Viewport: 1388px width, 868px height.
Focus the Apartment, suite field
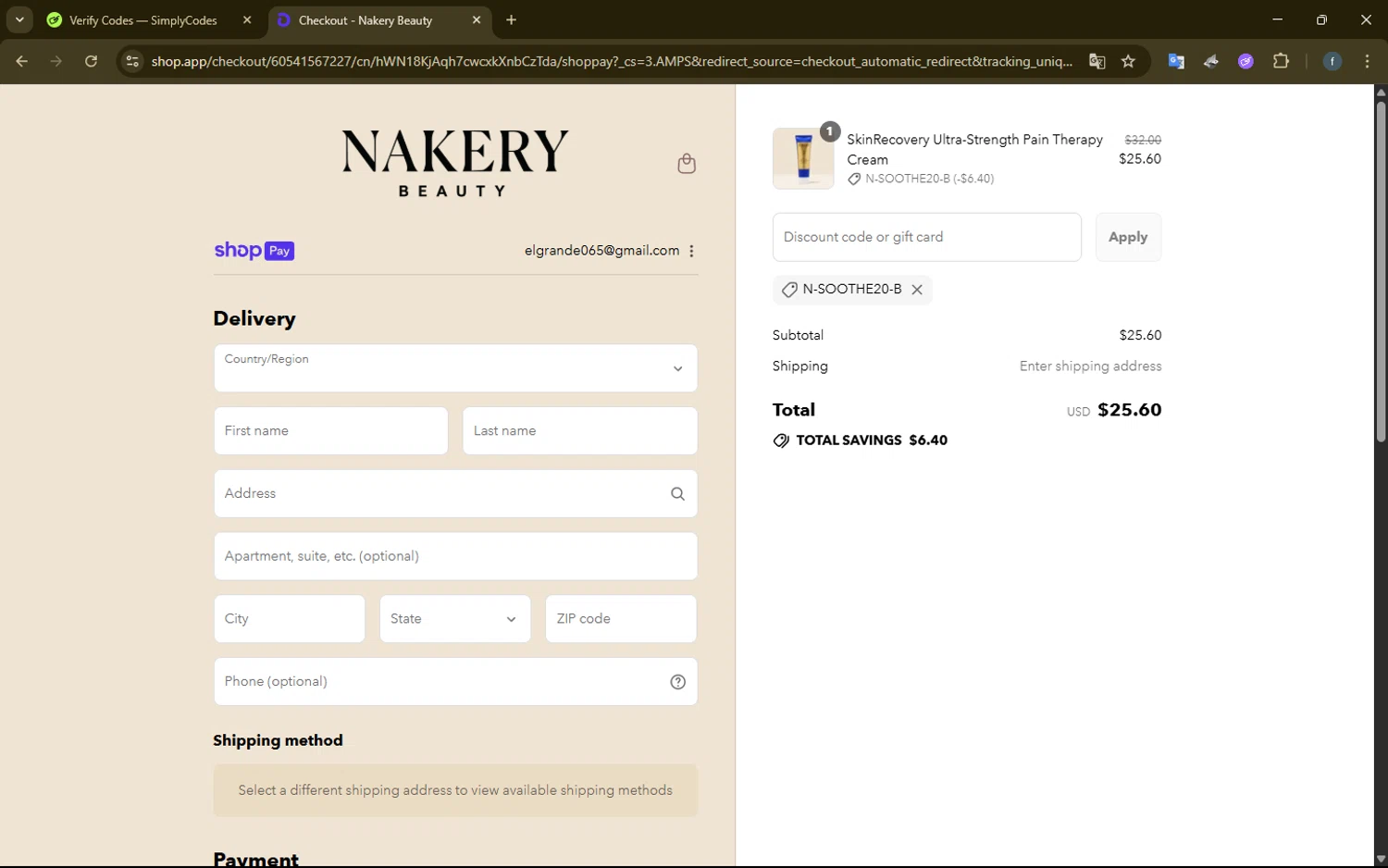tap(455, 556)
